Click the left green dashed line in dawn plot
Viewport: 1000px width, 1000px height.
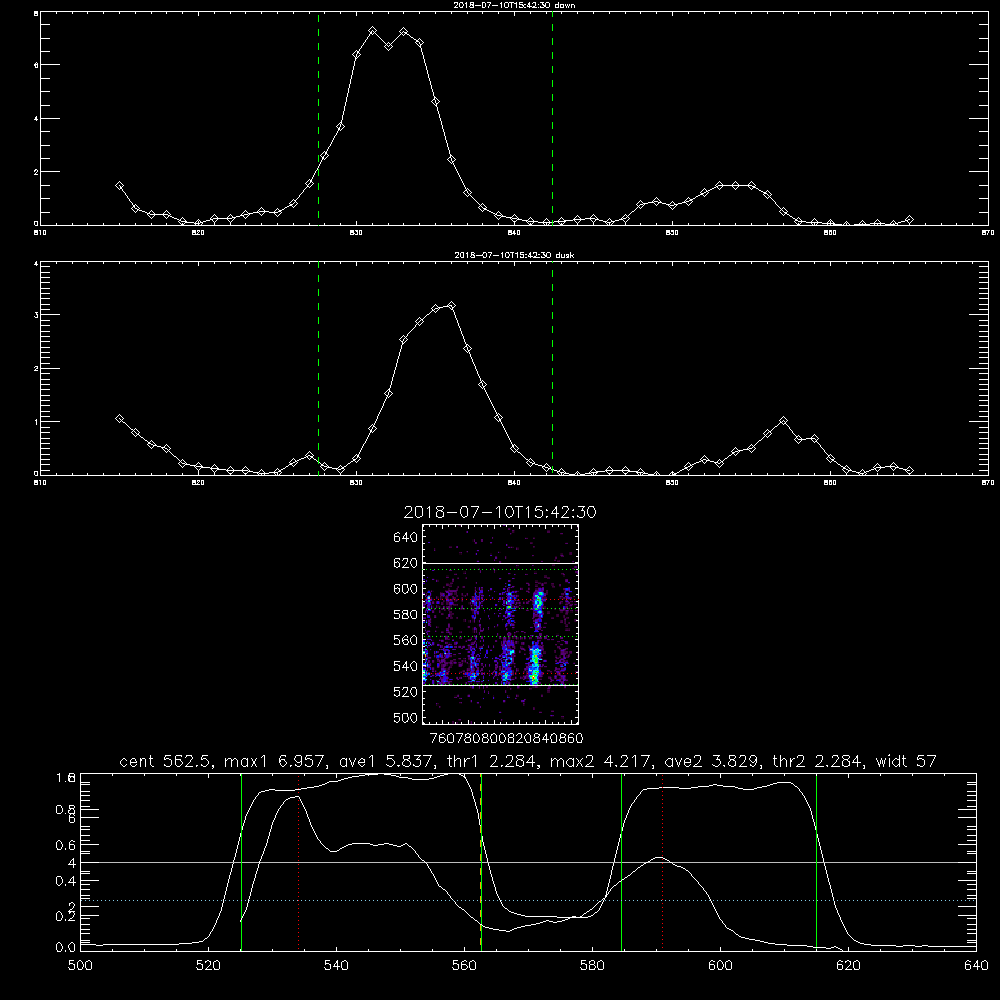318,119
